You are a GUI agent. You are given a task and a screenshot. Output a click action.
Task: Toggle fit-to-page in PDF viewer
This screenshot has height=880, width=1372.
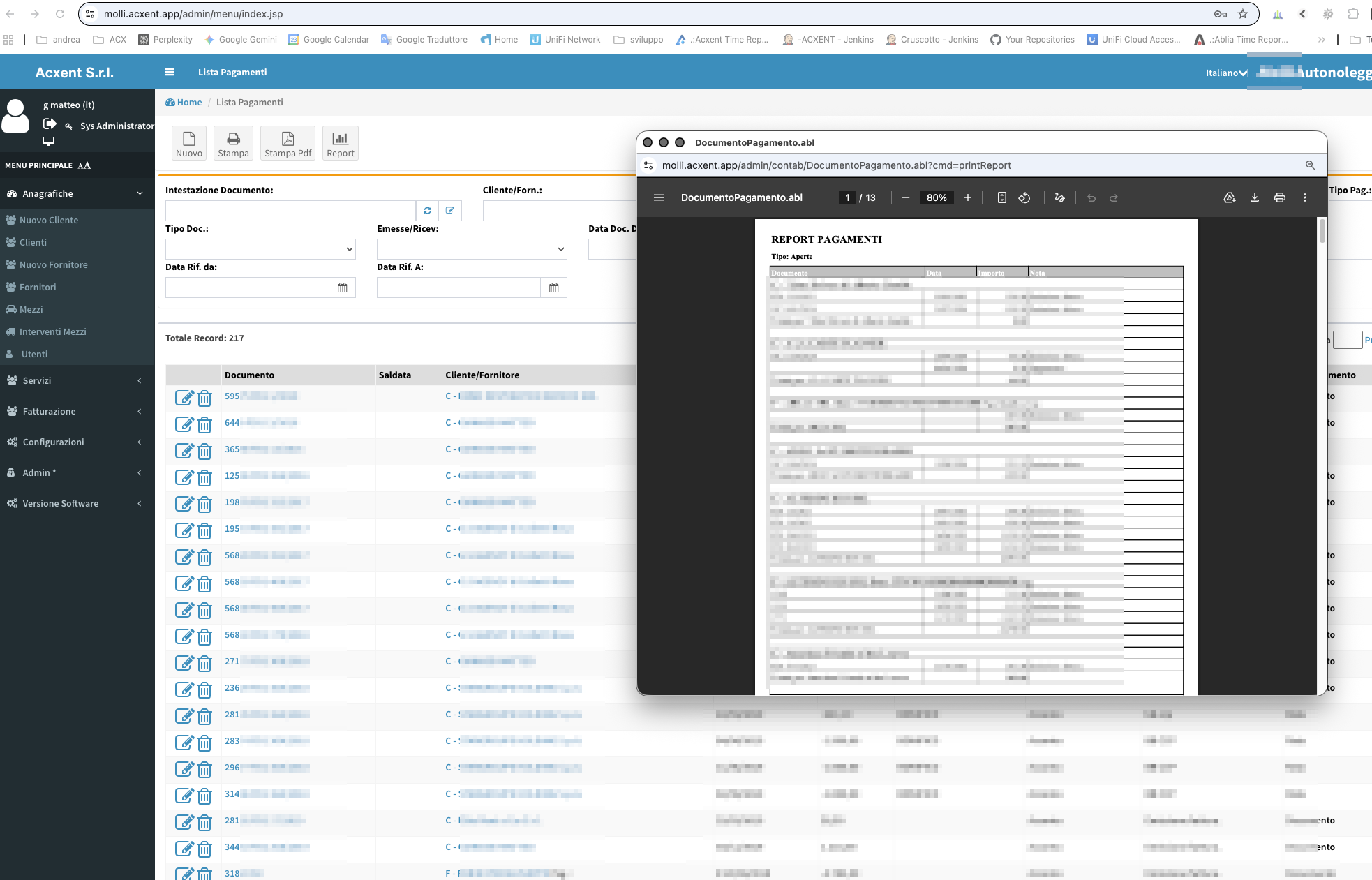point(1001,197)
